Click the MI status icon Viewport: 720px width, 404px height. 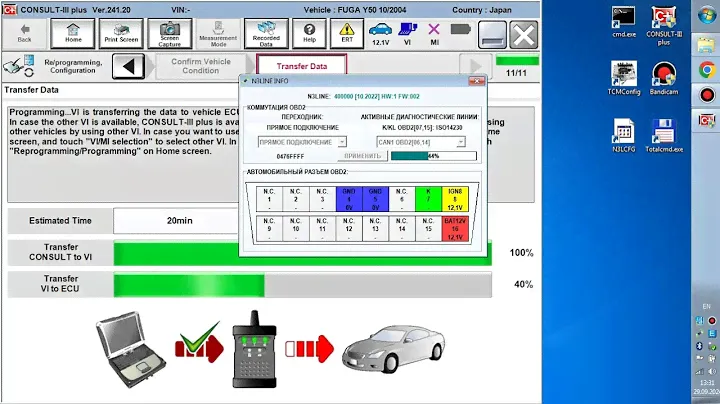coord(435,35)
